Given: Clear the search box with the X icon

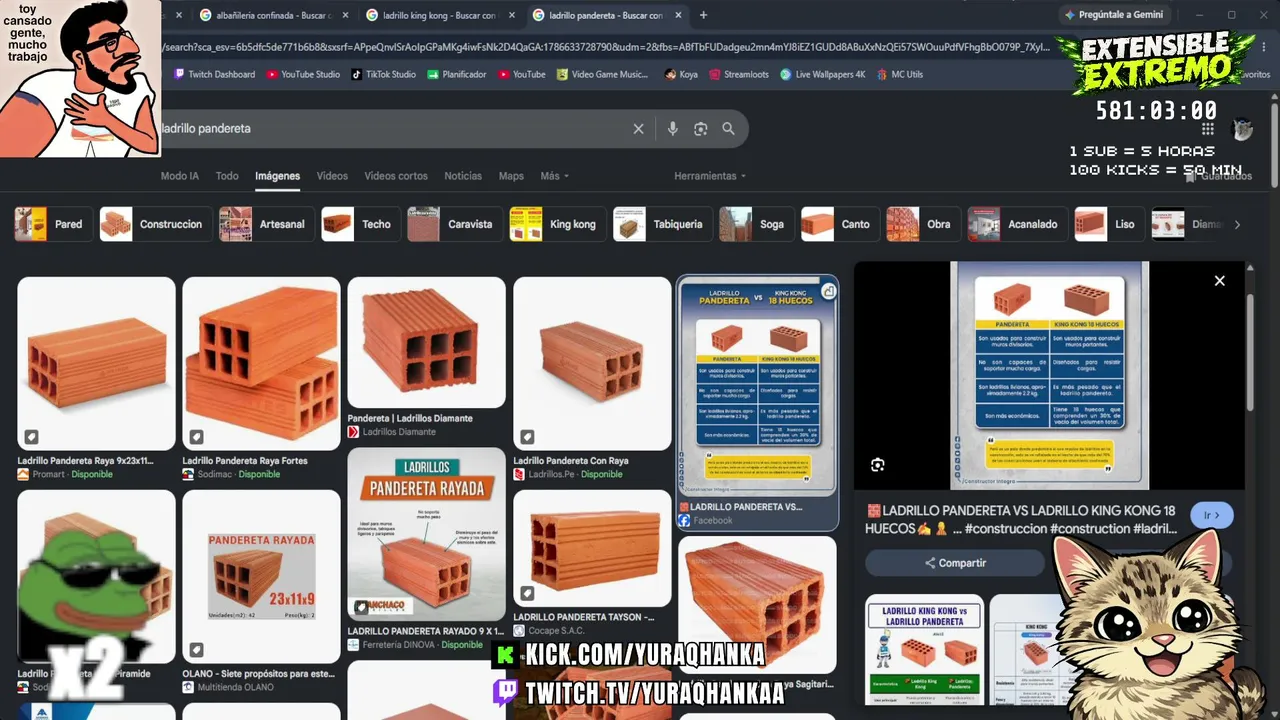Looking at the screenshot, I should [x=639, y=129].
